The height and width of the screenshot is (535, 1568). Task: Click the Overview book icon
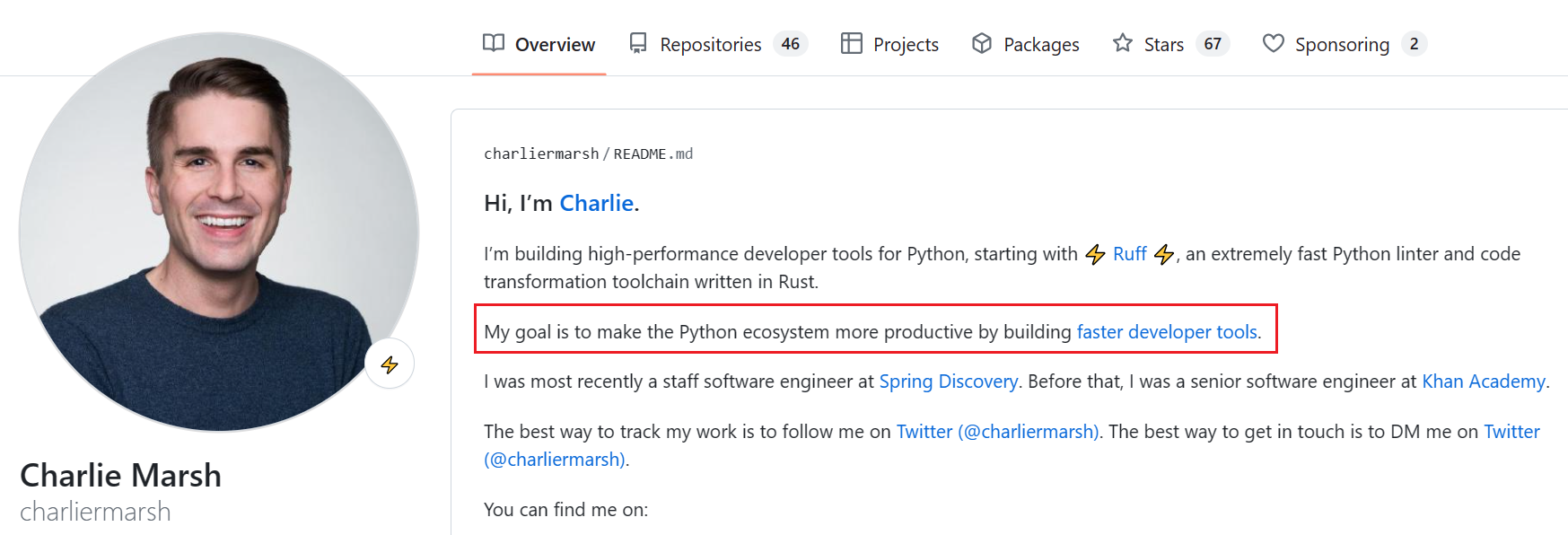[493, 43]
